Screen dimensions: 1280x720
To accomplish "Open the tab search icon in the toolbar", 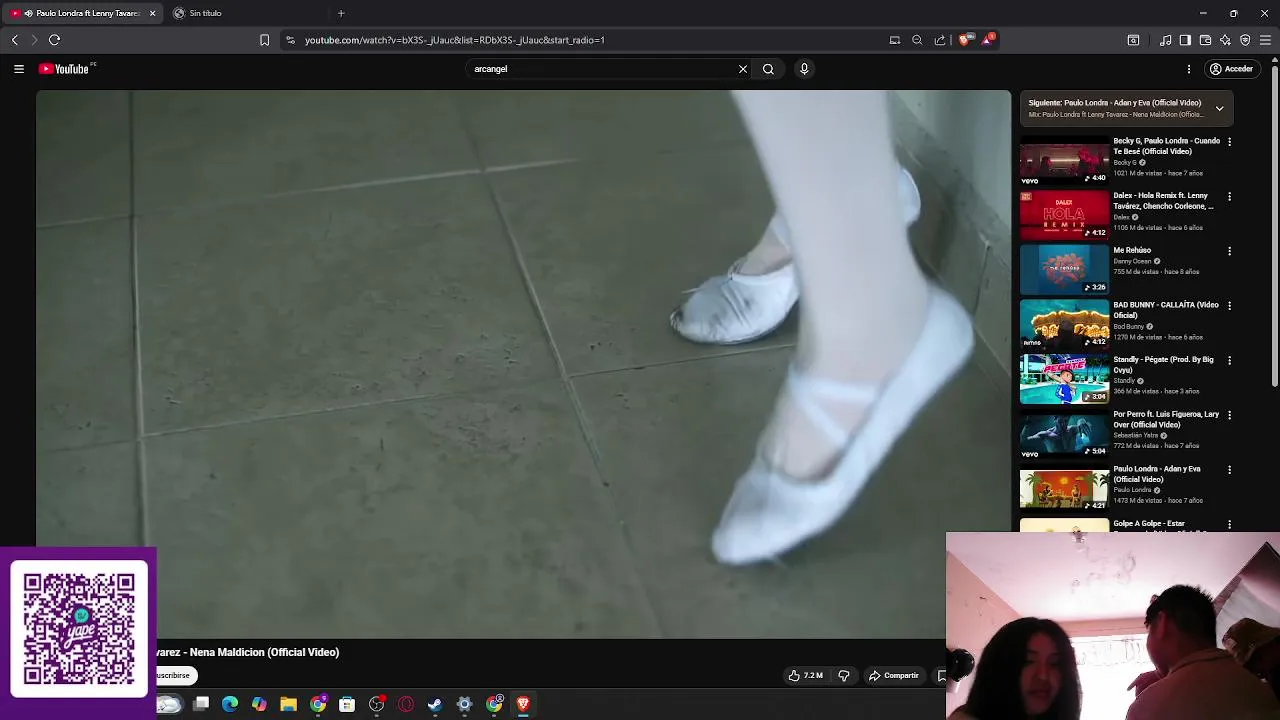I will 1133,40.
